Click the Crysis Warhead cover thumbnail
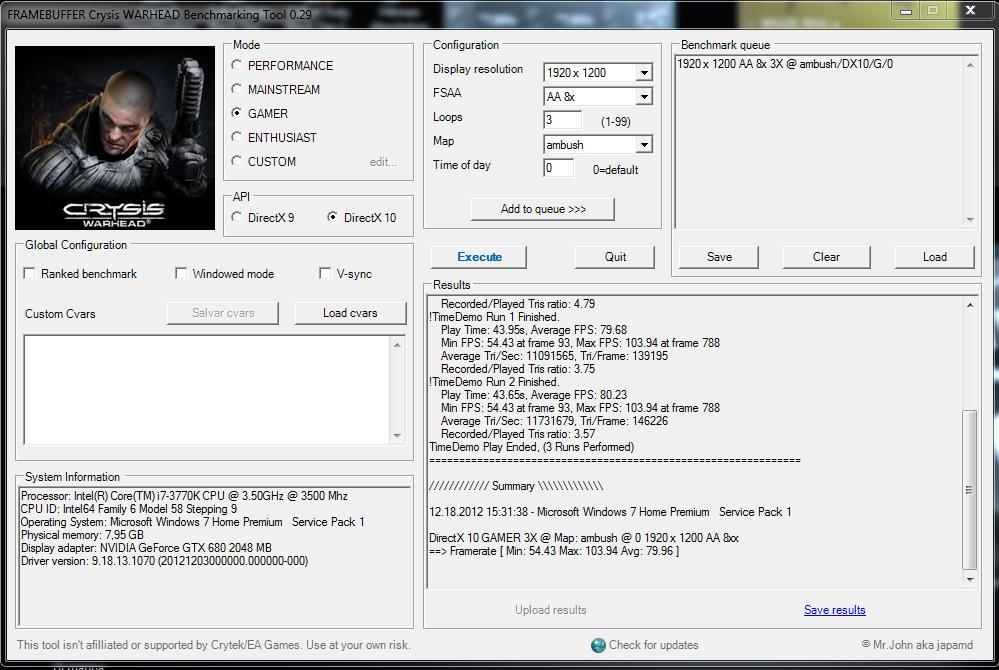 coord(115,138)
